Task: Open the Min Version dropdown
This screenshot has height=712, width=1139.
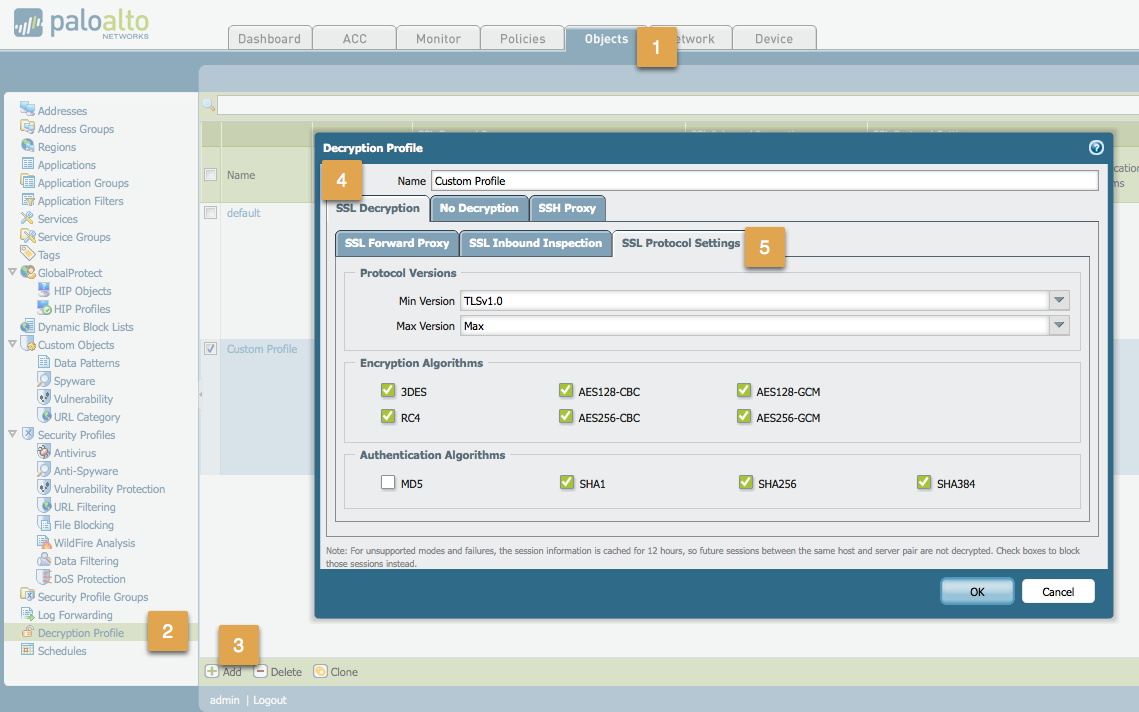Action: (x=1059, y=301)
